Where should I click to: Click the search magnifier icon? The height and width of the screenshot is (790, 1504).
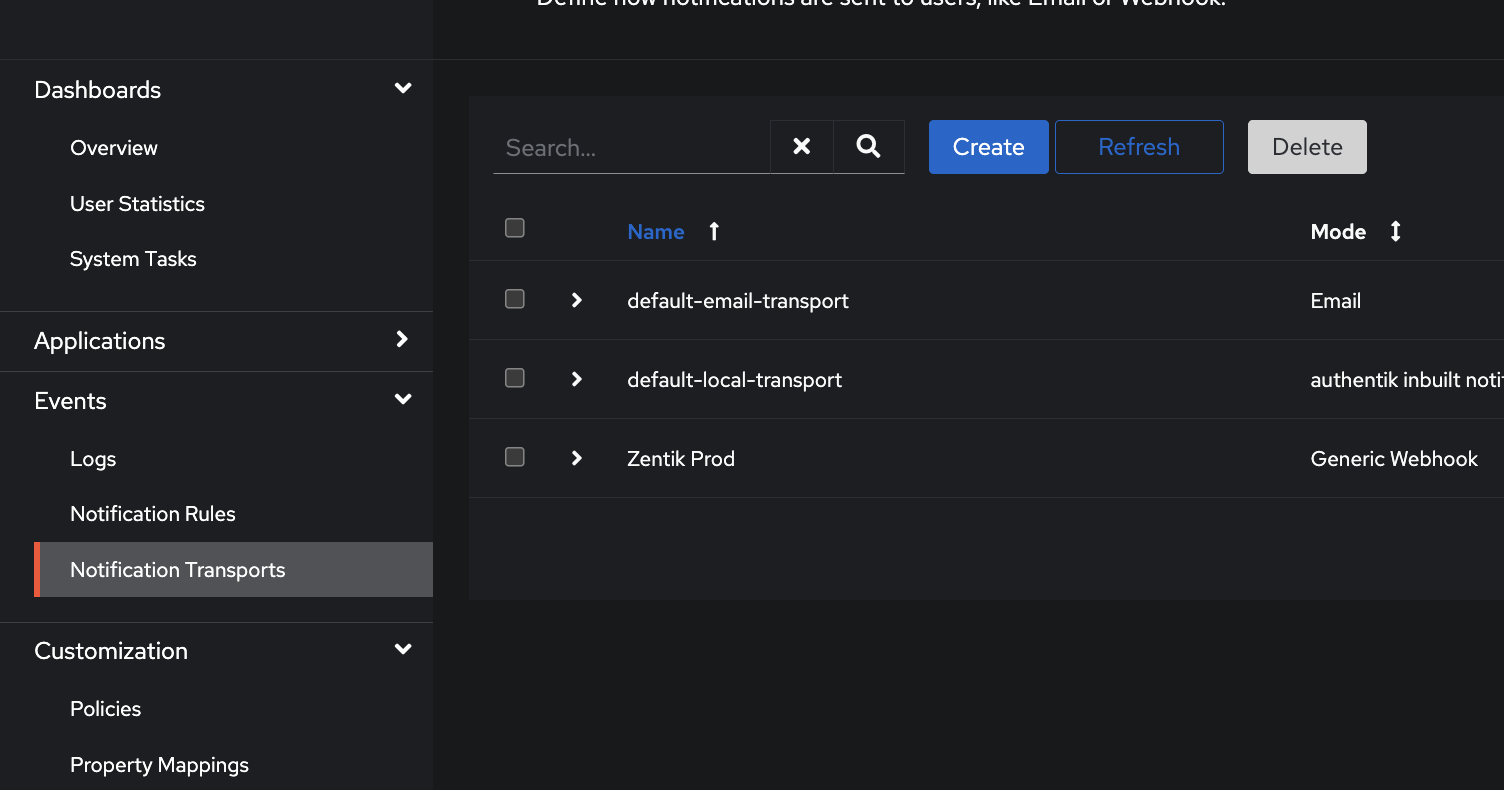point(868,147)
